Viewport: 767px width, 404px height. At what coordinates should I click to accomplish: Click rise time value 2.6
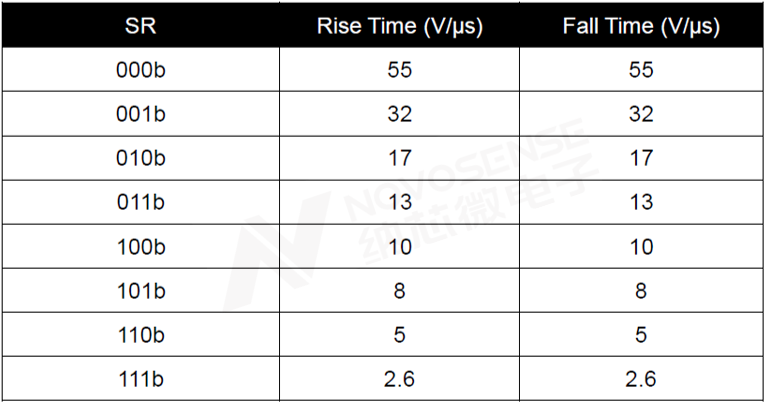click(399, 380)
